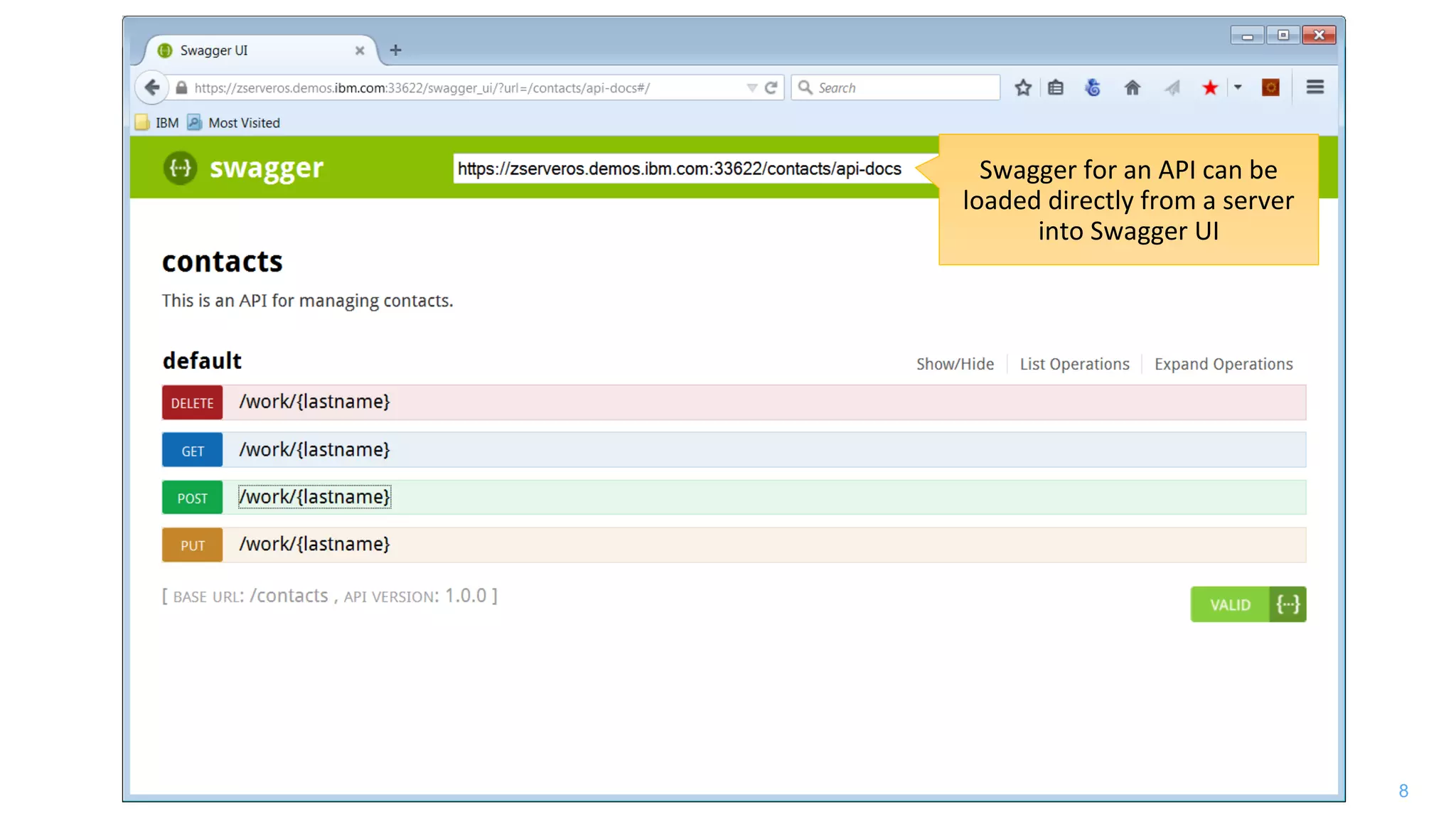Screen dimensions: 1456x819
Task: Click Show/Hide for the default section
Action: pyautogui.click(x=955, y=364)
